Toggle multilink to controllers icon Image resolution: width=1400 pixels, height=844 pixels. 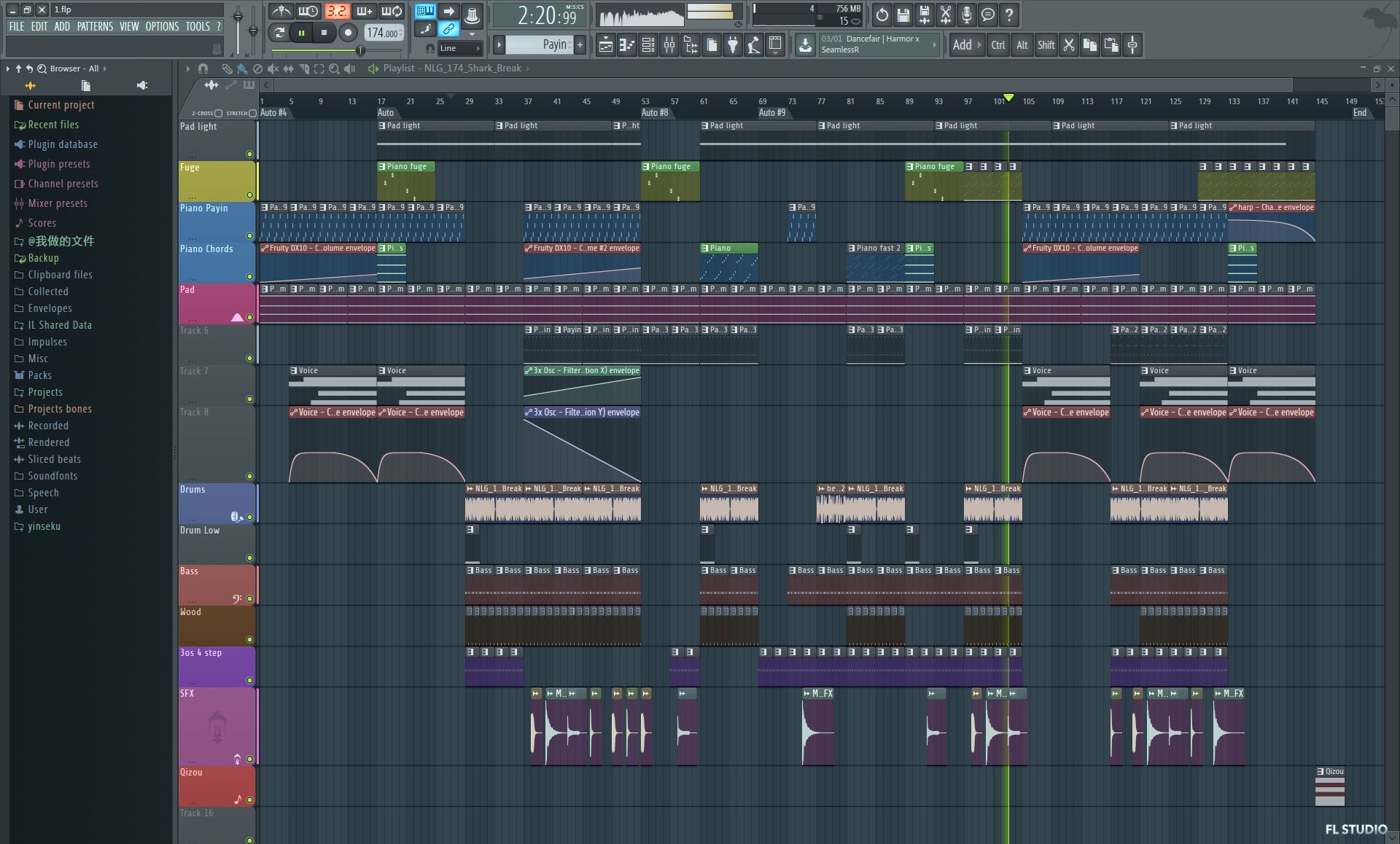(449, 29)
